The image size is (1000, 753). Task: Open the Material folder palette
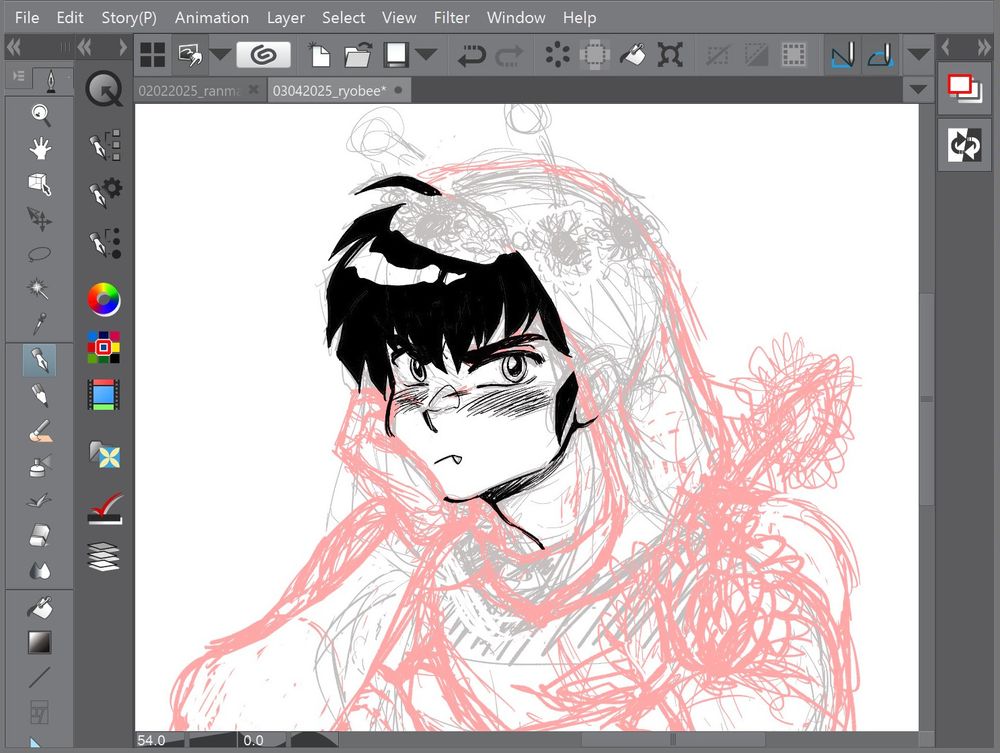(x=105, y=454)
